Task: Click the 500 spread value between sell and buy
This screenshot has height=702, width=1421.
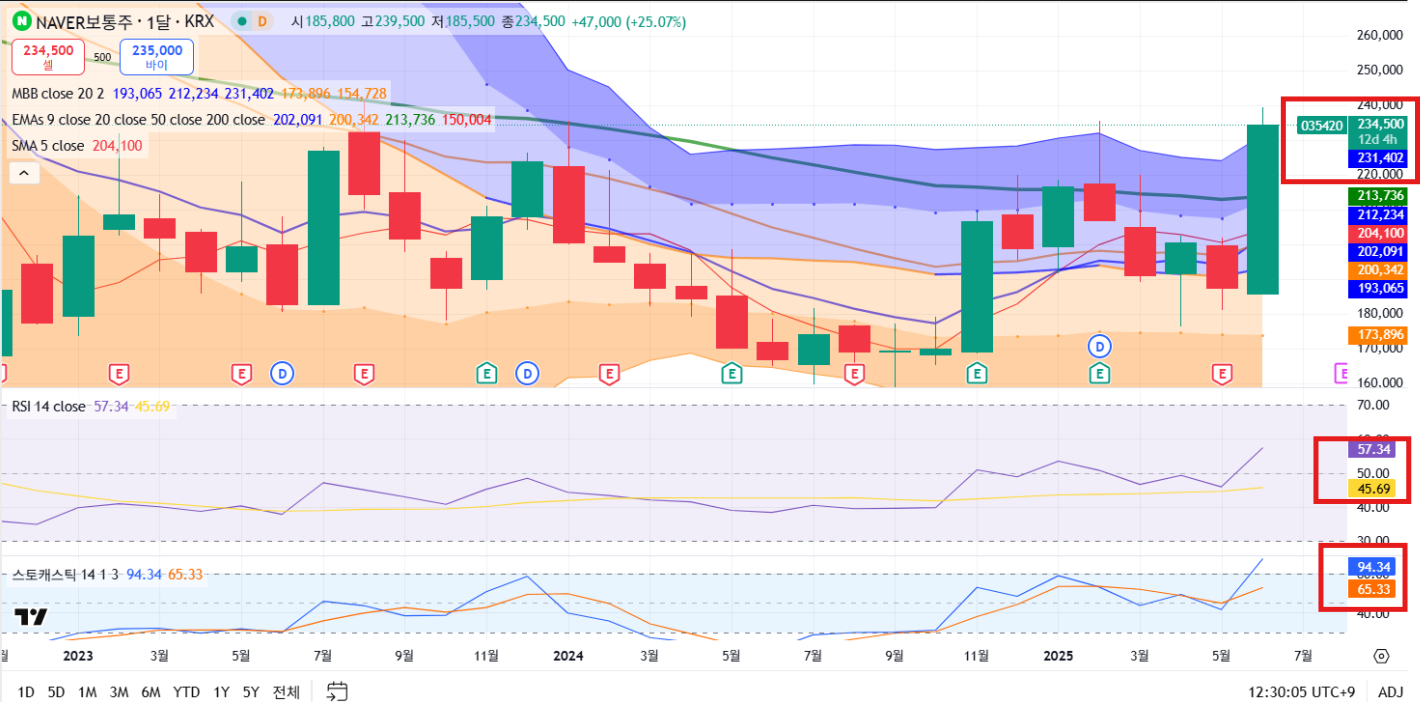Action: coord(102,57)
